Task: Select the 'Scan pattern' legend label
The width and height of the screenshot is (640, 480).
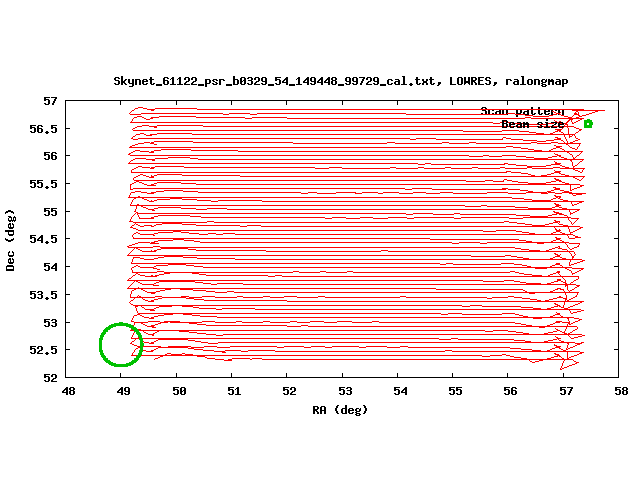Action: [x=522, y=111]
